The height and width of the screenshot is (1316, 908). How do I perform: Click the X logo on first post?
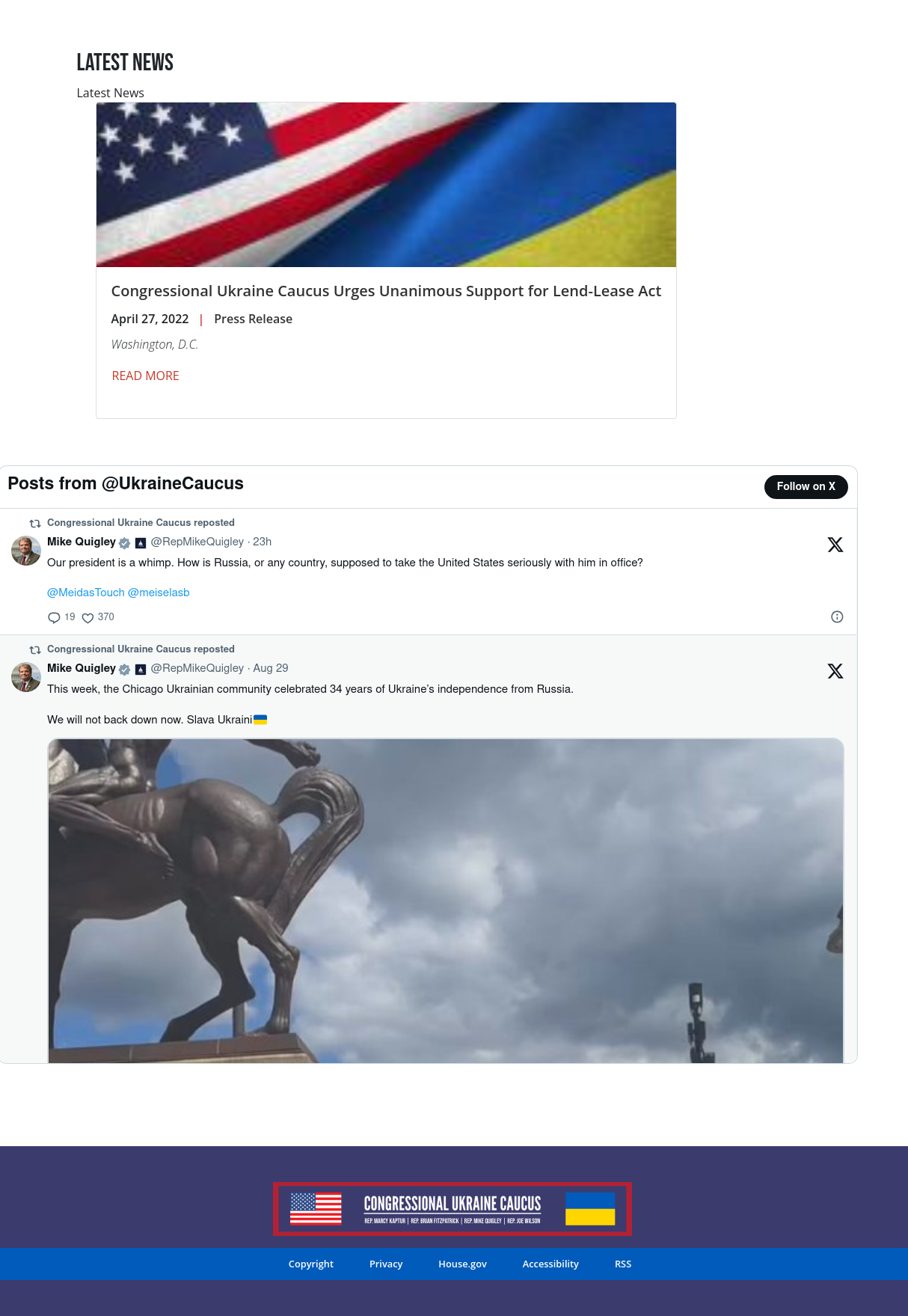pyautogui.click(x=835, y=545)
